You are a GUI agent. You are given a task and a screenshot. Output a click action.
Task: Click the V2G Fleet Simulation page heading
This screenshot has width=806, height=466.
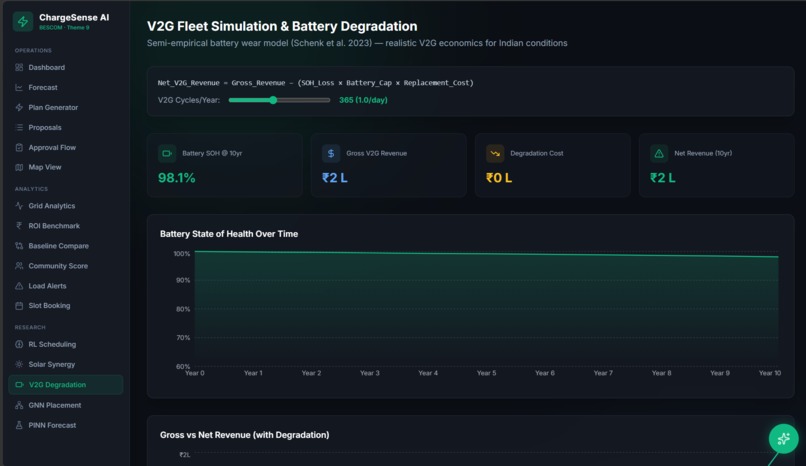click(282, 26)
